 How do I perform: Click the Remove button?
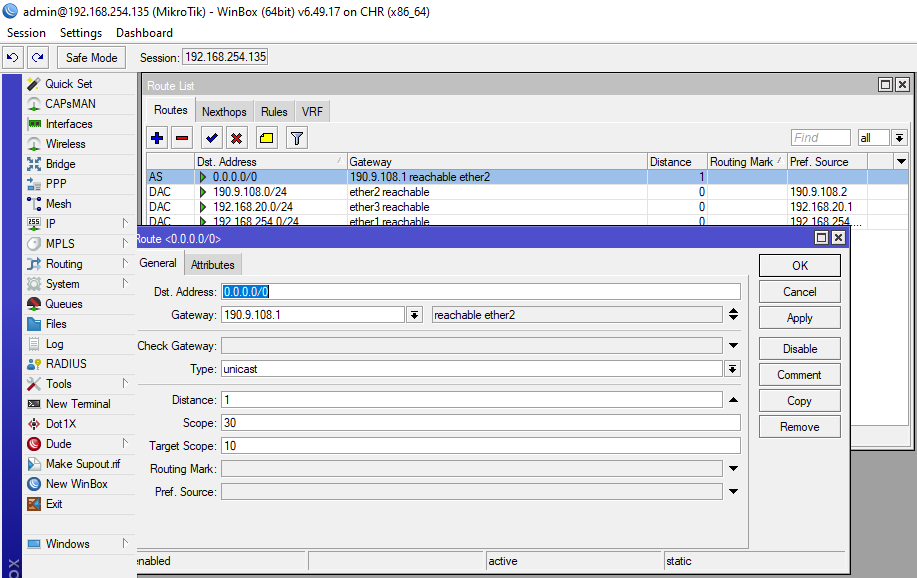click(x=799, y=427)
